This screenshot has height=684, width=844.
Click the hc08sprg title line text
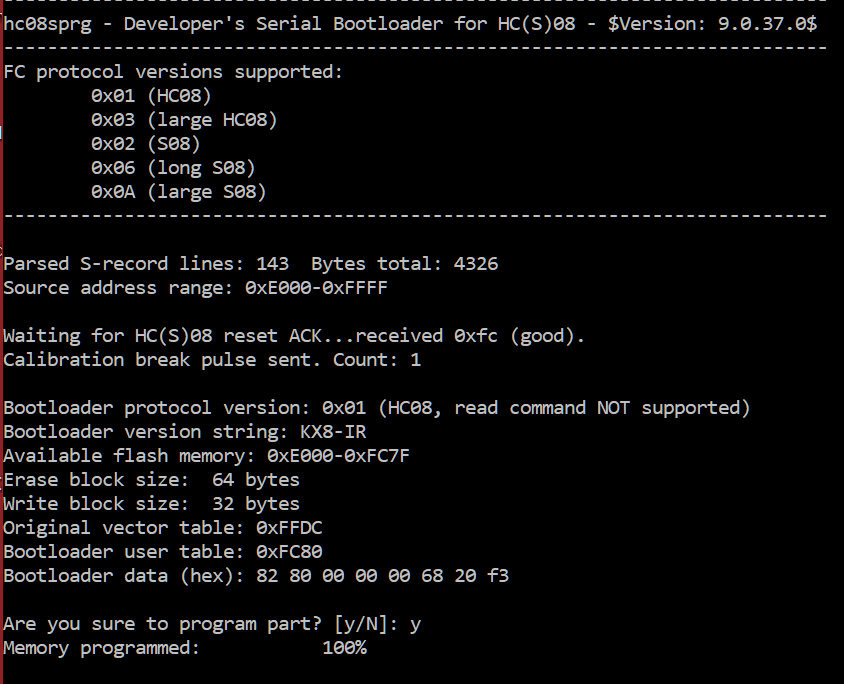[410, 24]
